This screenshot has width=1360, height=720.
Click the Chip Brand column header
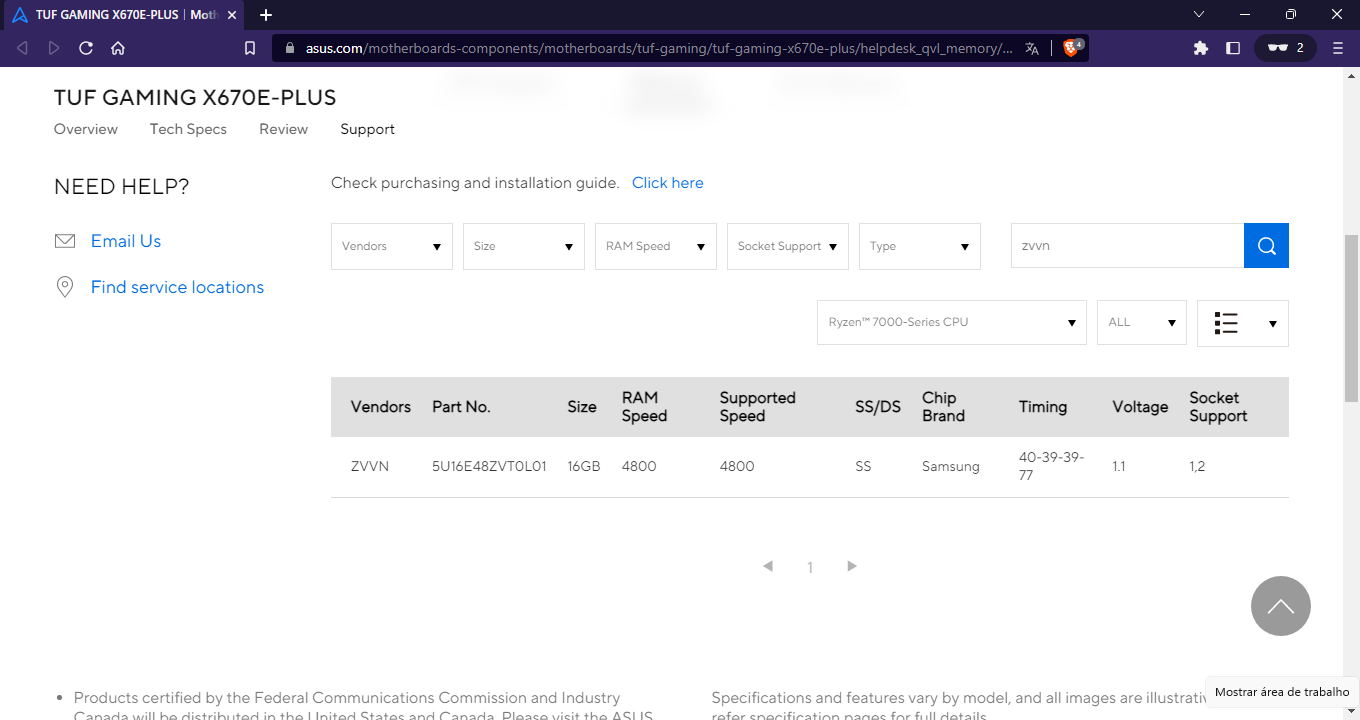point(943,407)
